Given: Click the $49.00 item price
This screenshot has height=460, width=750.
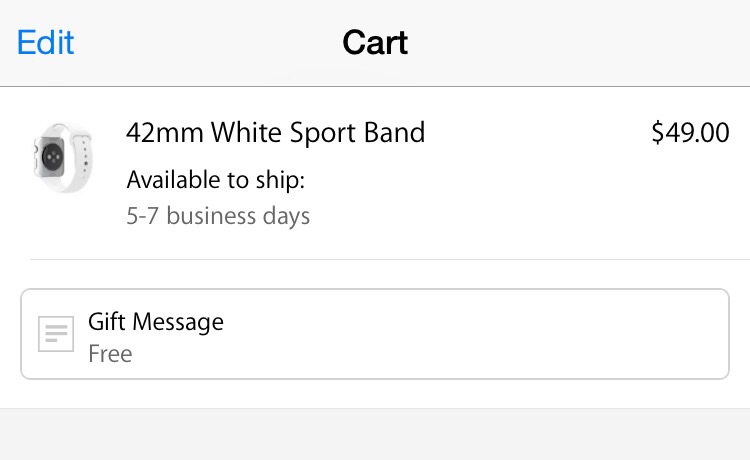Looking at the screenshot, I should coord(690,132).
